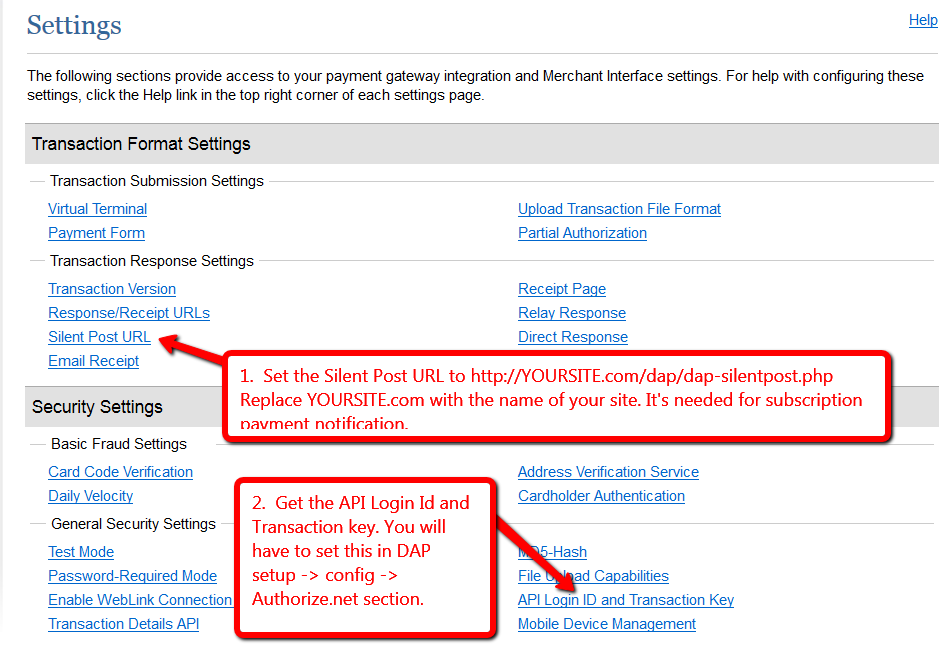Open the Receipt Page settings

(561, 289)
